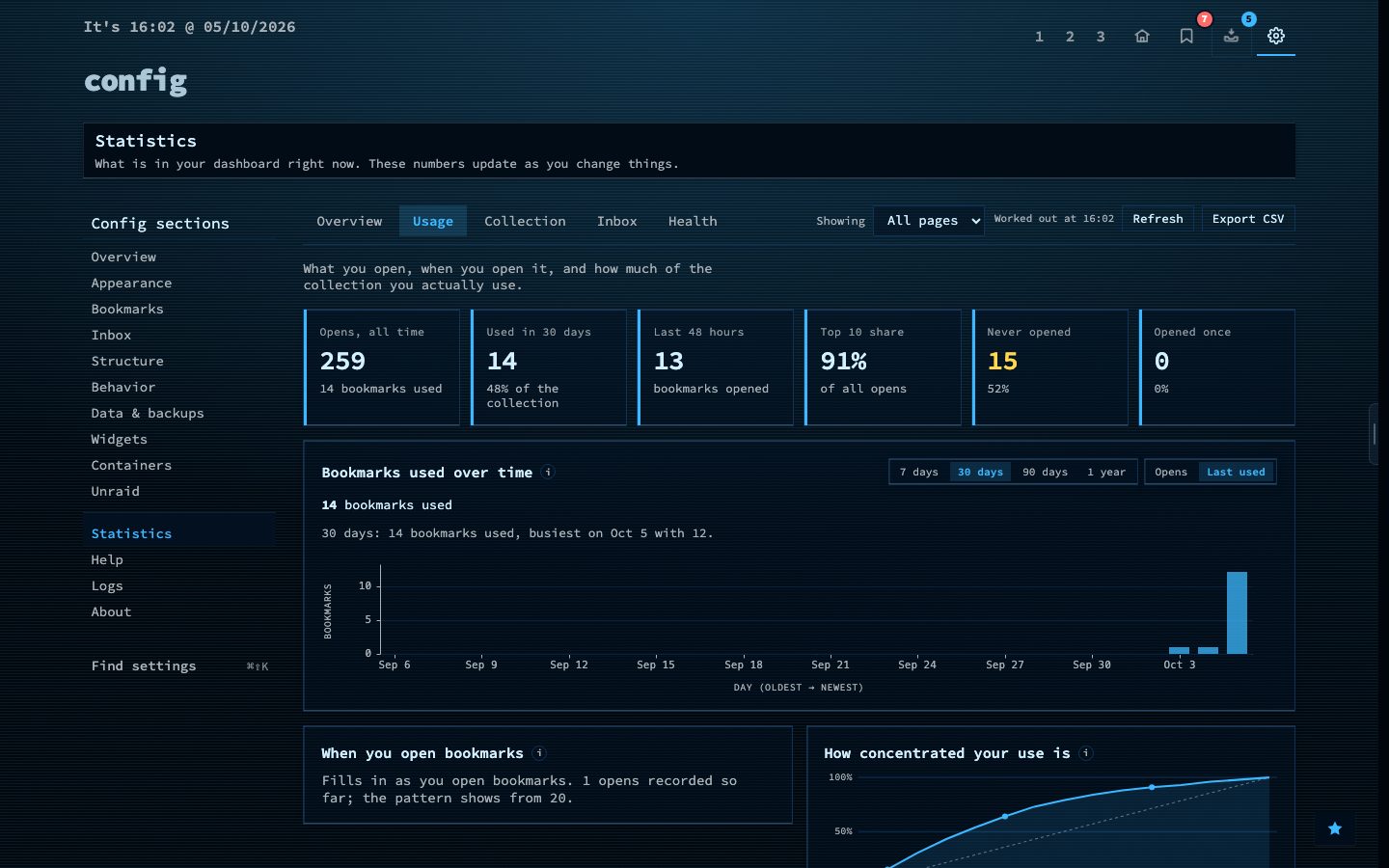
Task: Set the chart range to 30 days
Action: [980, 472]
